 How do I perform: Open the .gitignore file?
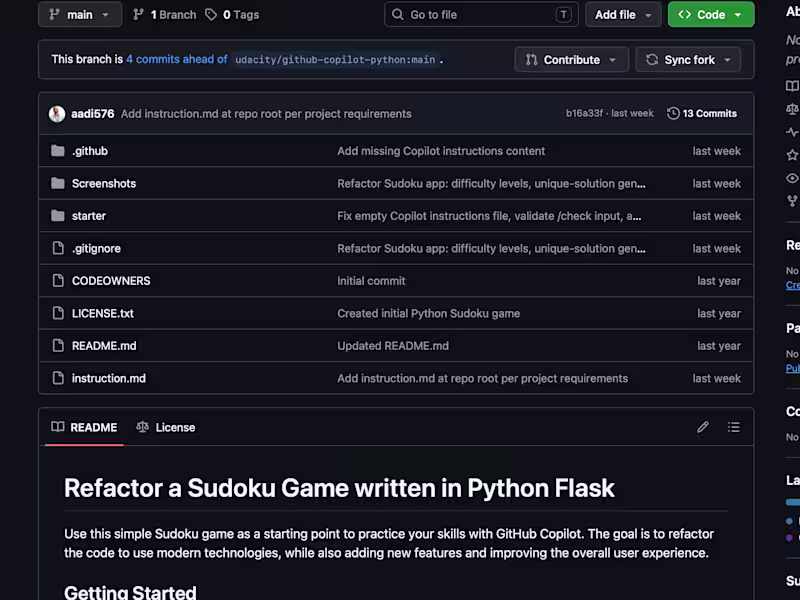[x=96, y=248]
